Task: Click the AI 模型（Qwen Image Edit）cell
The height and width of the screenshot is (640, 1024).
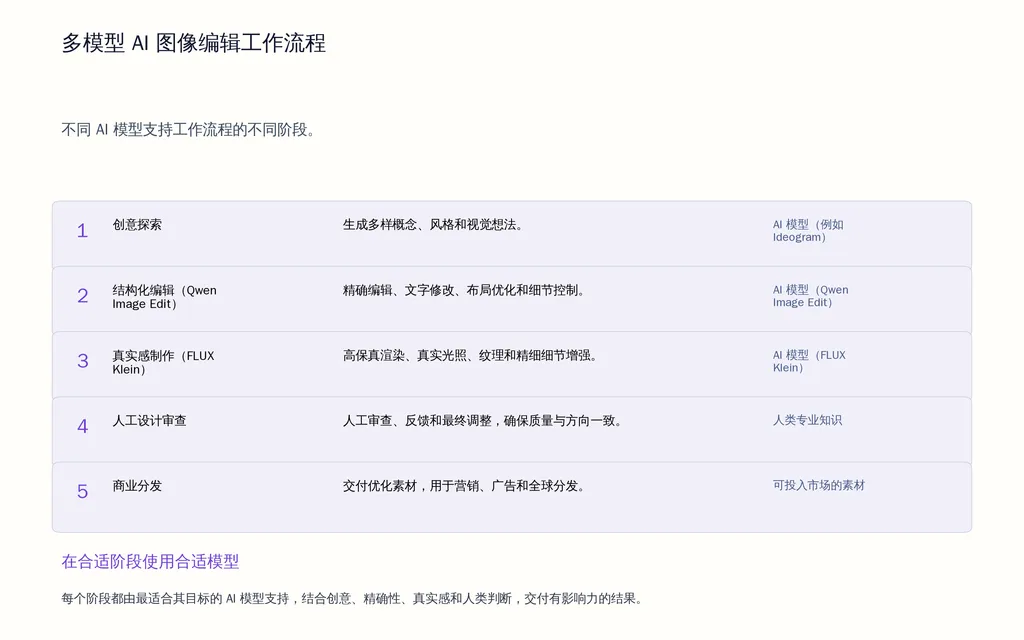Action: pyautogui.click(x=810, y=296)
